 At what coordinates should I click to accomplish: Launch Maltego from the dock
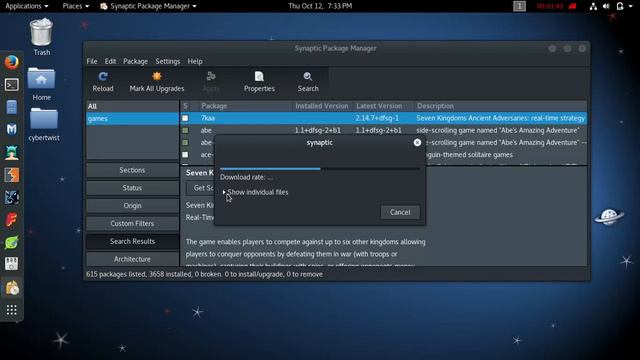click(11, 198)
